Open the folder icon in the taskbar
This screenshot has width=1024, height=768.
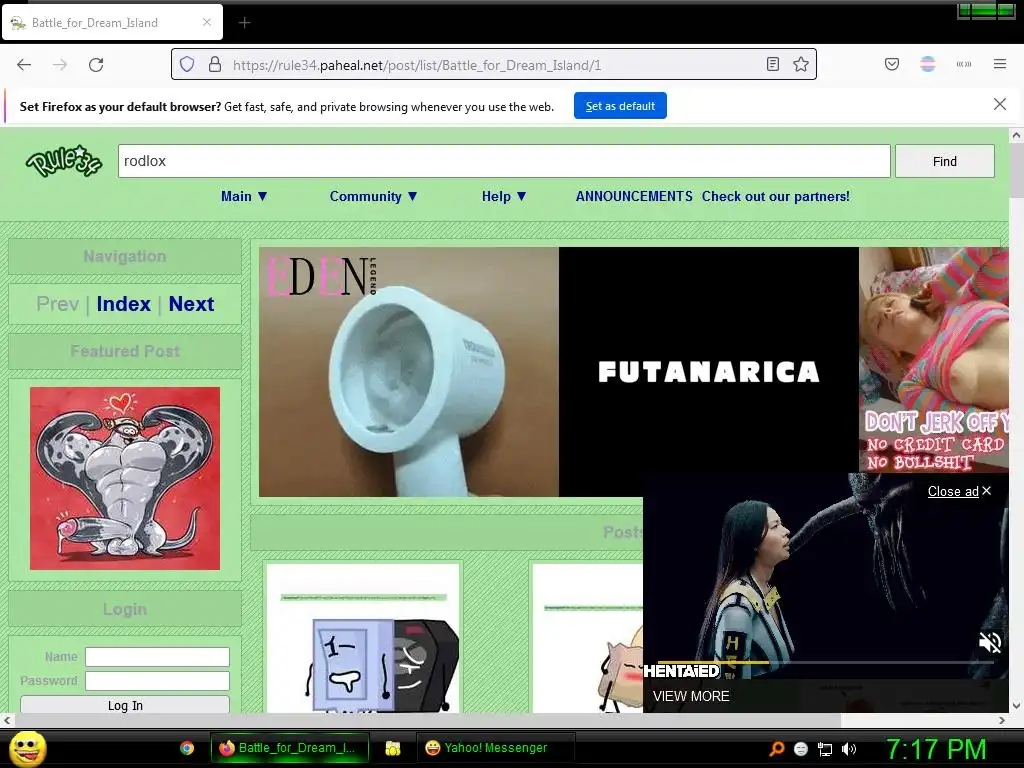[392, 748]
